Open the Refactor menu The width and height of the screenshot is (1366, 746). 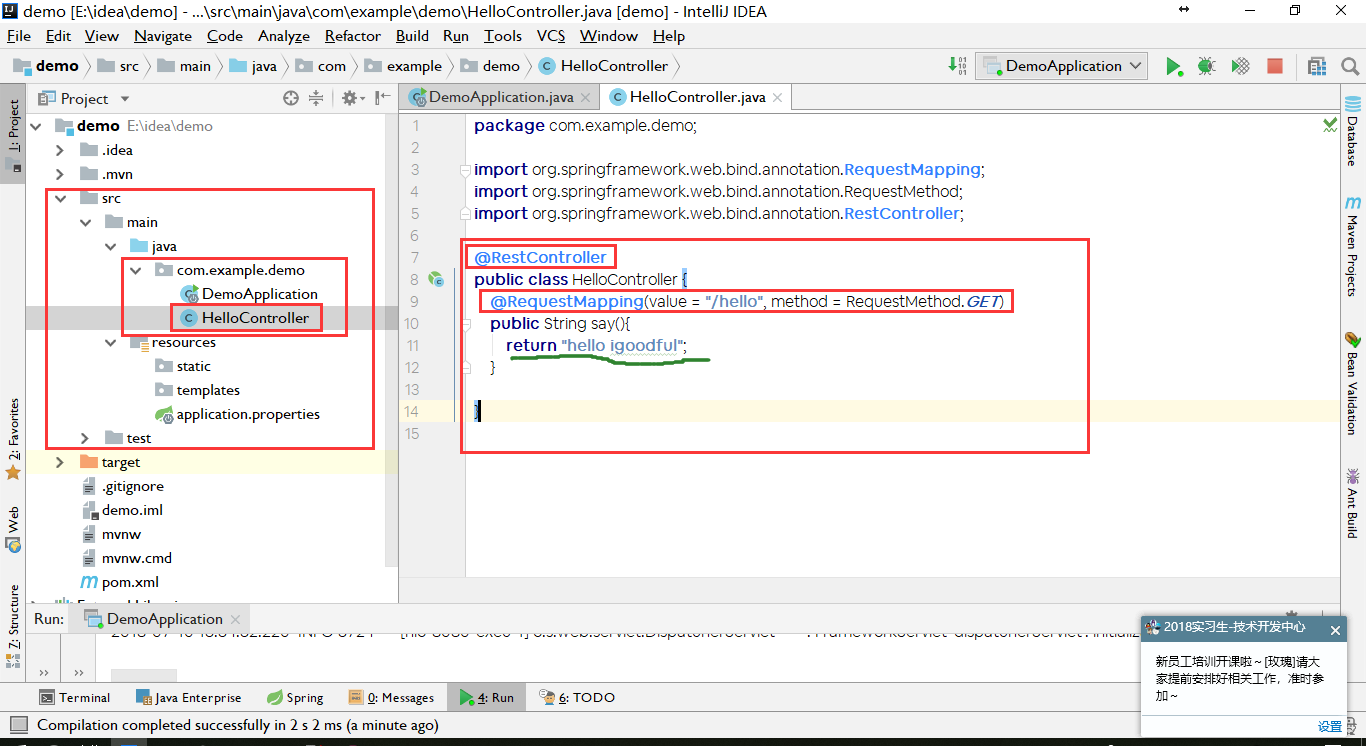click(x=352, y=35)
